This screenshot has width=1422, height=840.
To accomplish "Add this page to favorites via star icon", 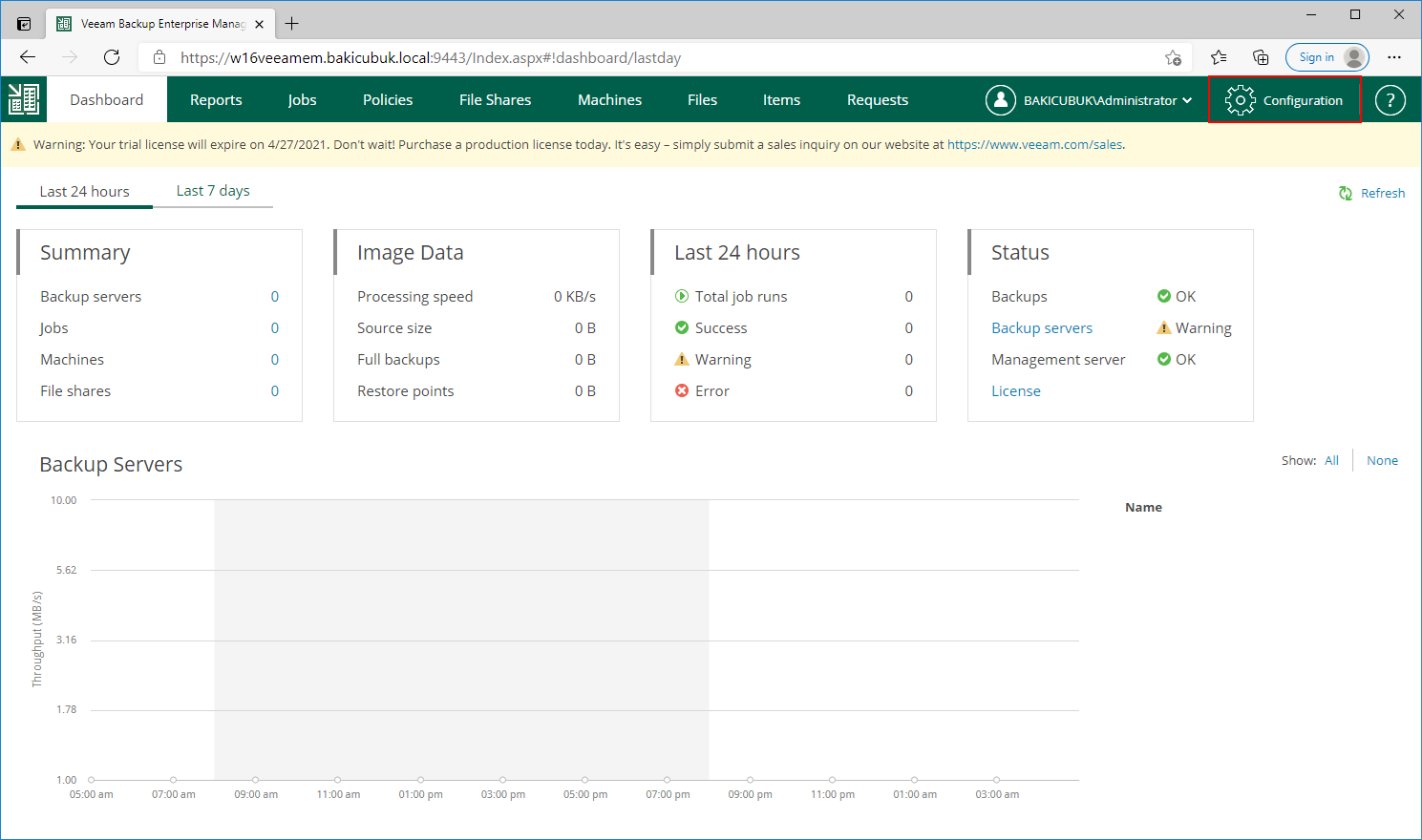I will (x=1173, y=57).
